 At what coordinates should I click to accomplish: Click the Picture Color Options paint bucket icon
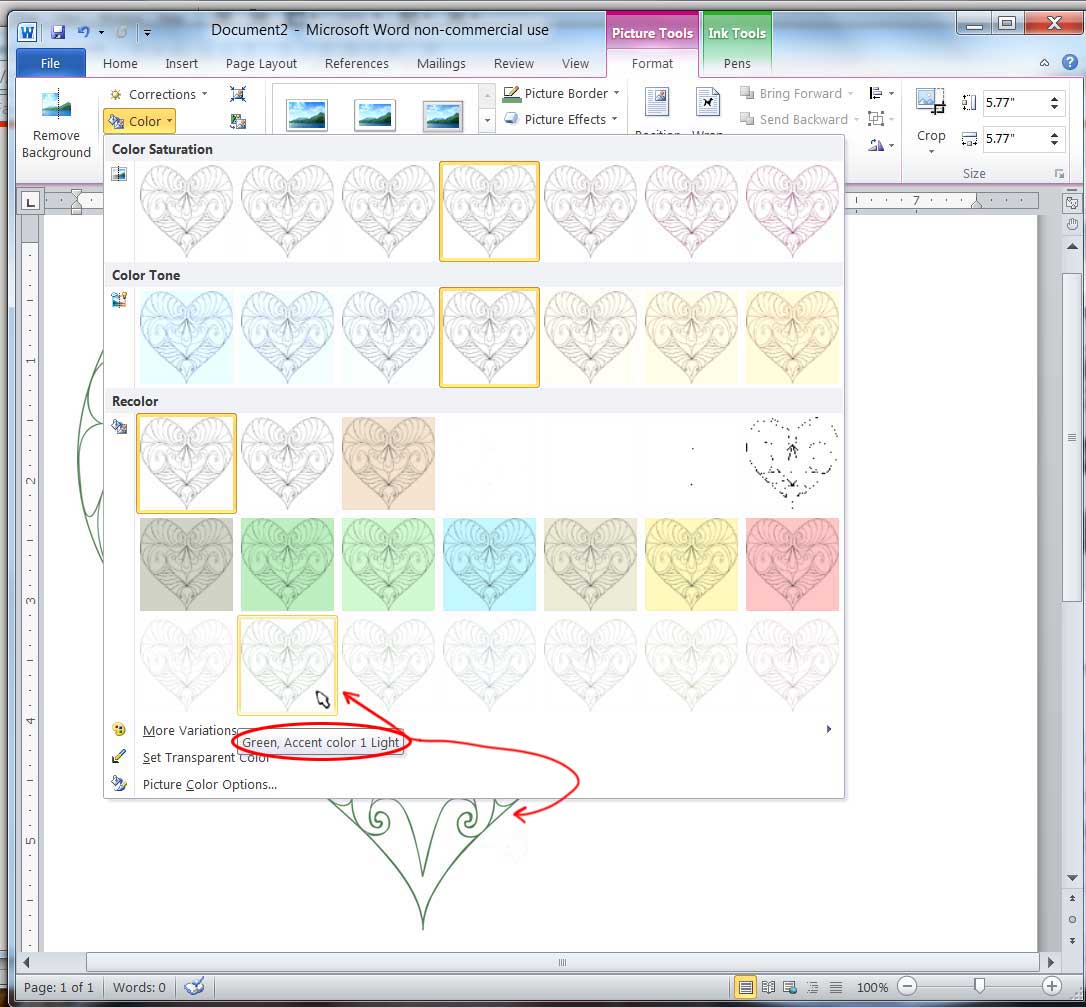pyautogui.click(x=119, y=784)
